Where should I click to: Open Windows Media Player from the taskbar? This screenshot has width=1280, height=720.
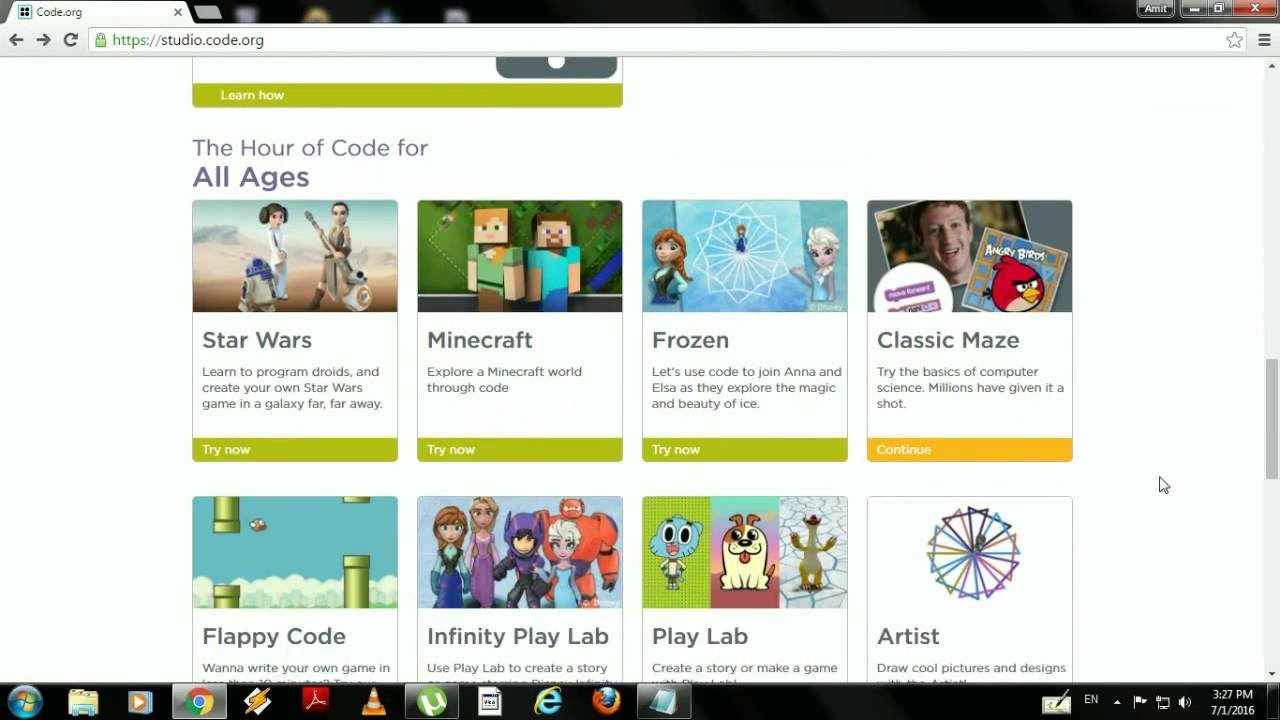pyautogui.click(x=140, y=702)
